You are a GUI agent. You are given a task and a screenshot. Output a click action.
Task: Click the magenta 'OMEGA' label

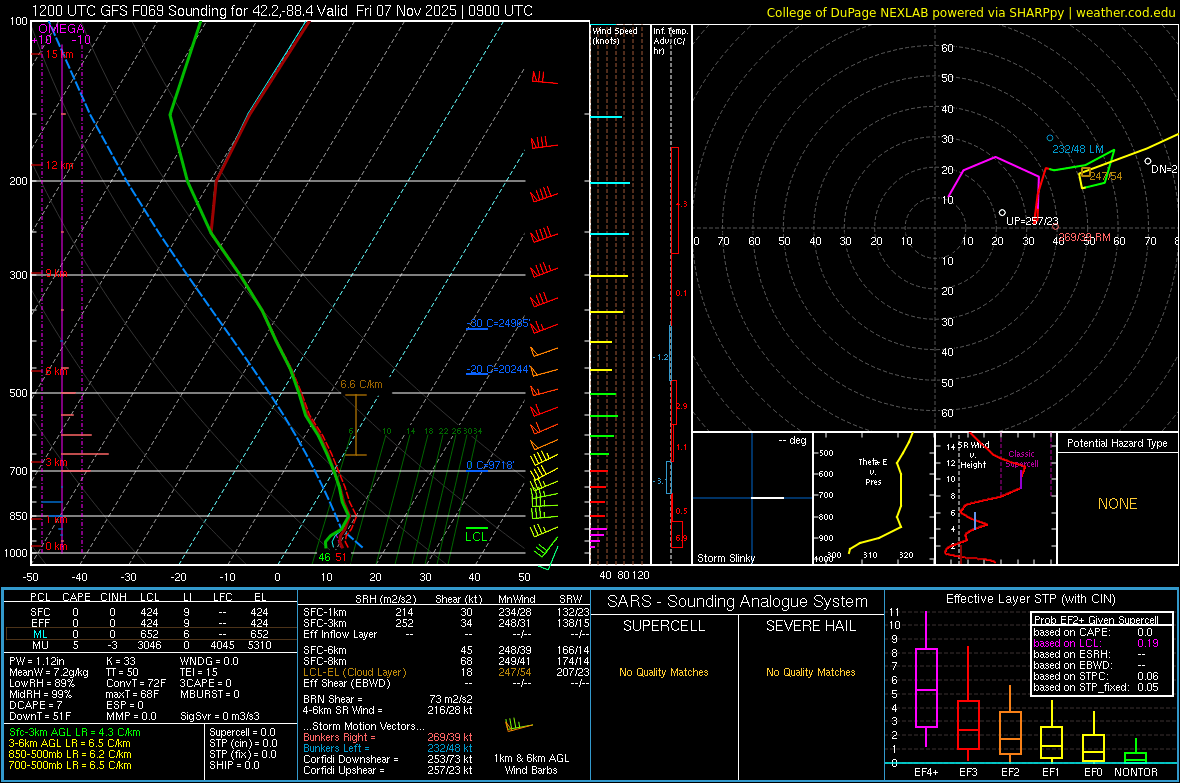pyautogui.click(x=61, y=29)
